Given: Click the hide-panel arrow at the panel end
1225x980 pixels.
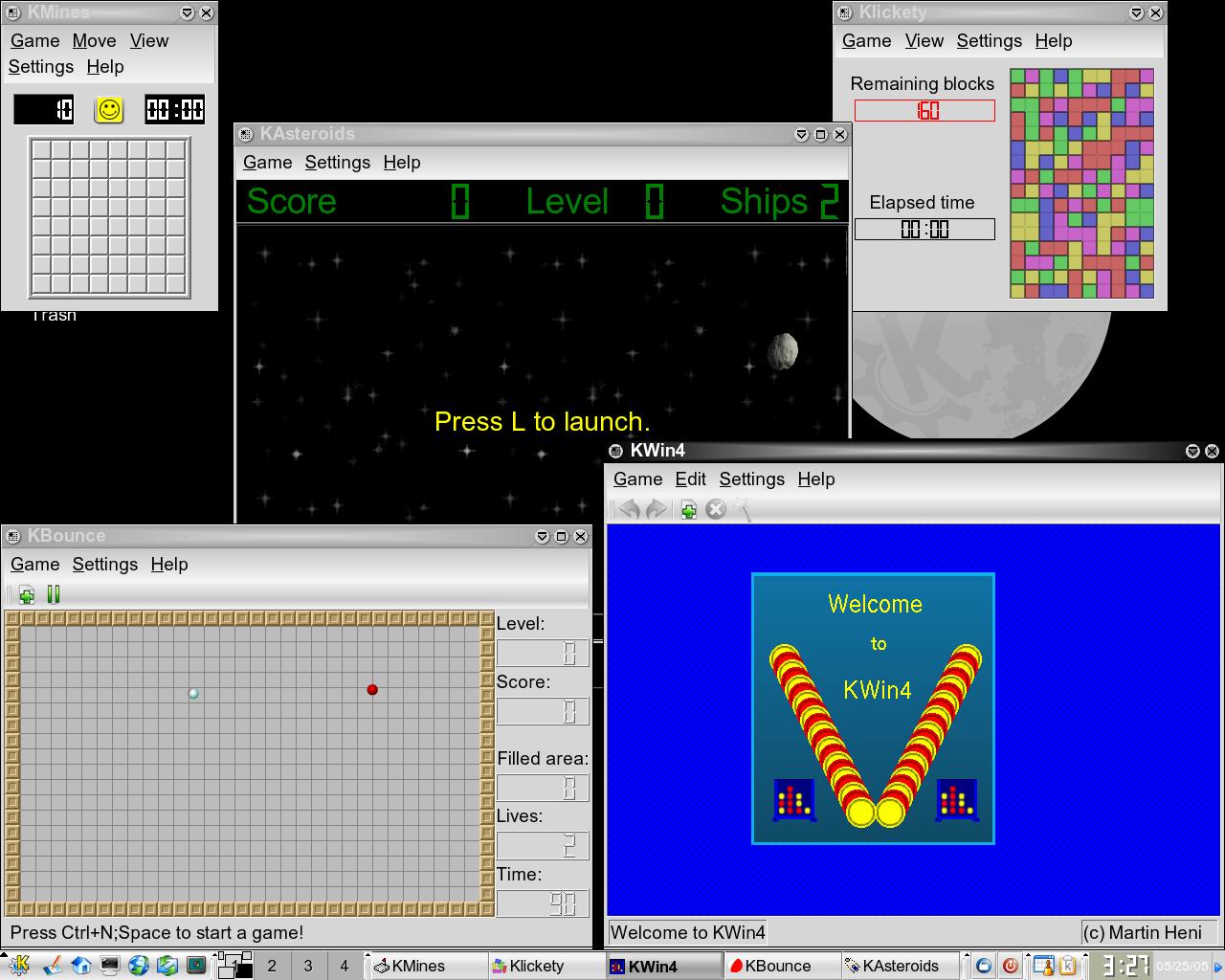Looking at the screenshot, I should (x=1218, y=966).
